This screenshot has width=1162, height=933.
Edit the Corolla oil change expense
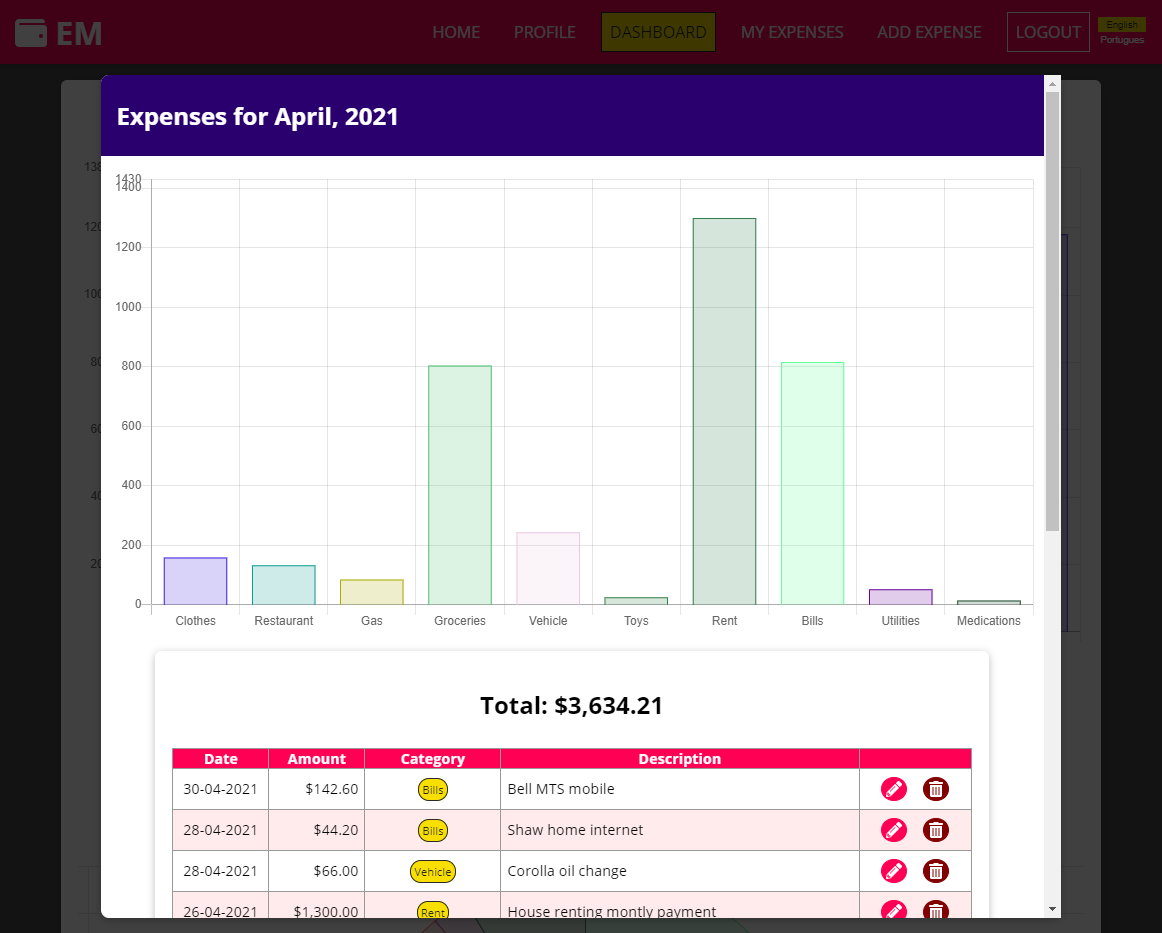click(894, 871)
